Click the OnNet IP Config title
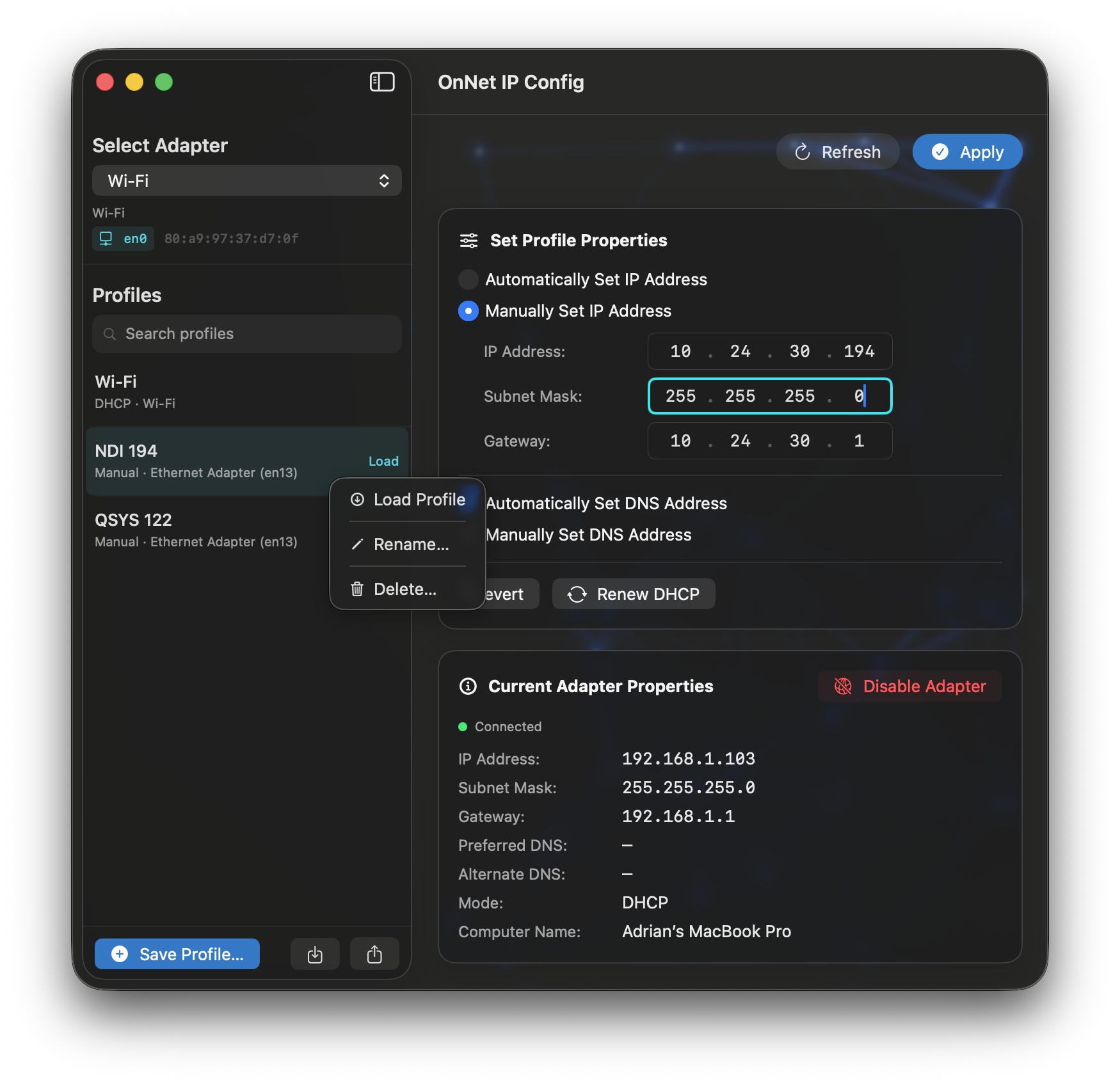The width and height of the screenshot is (1120, 1085). 511,82
